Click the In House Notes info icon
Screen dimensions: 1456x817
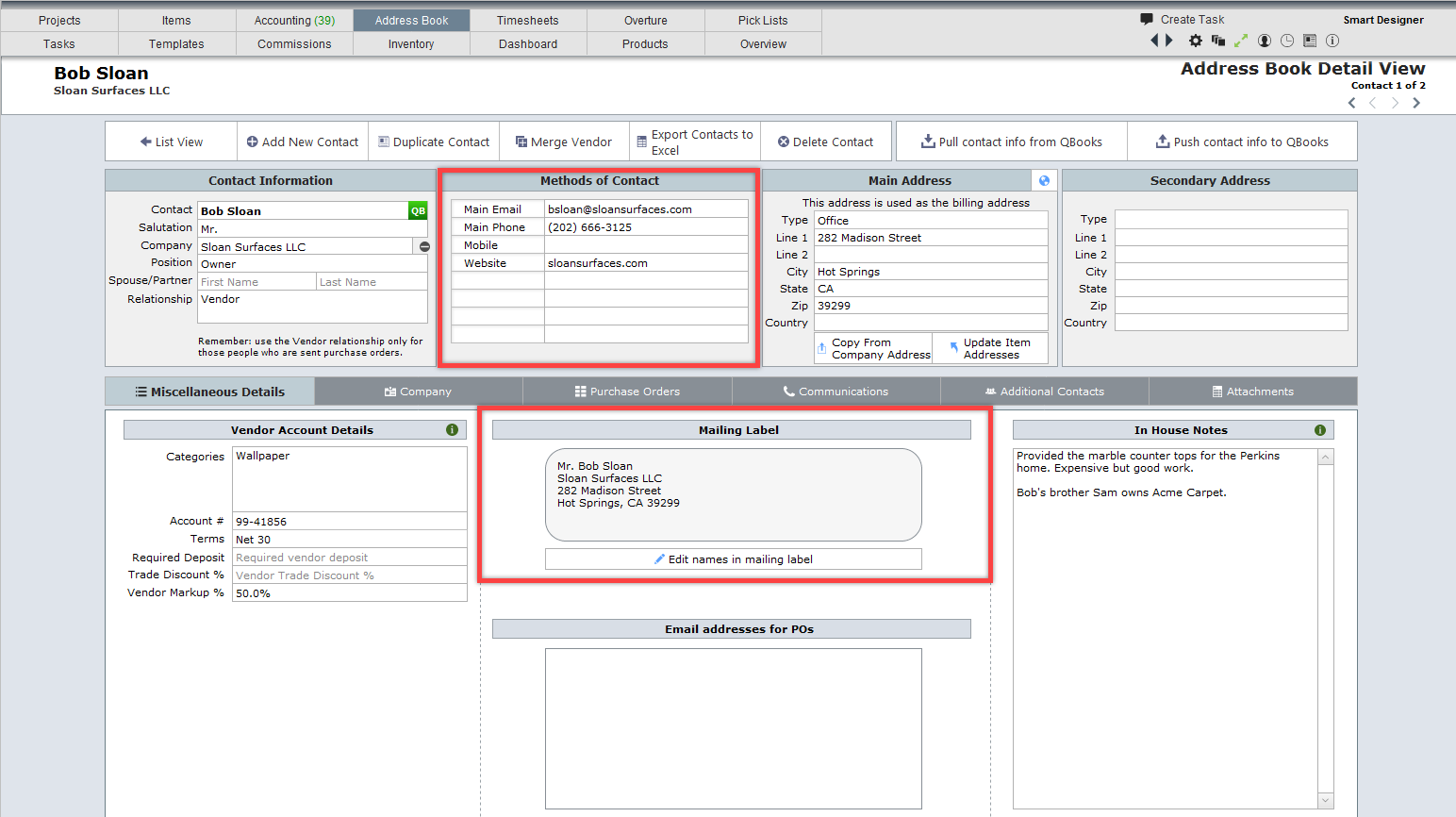[x=1320, y=430]
